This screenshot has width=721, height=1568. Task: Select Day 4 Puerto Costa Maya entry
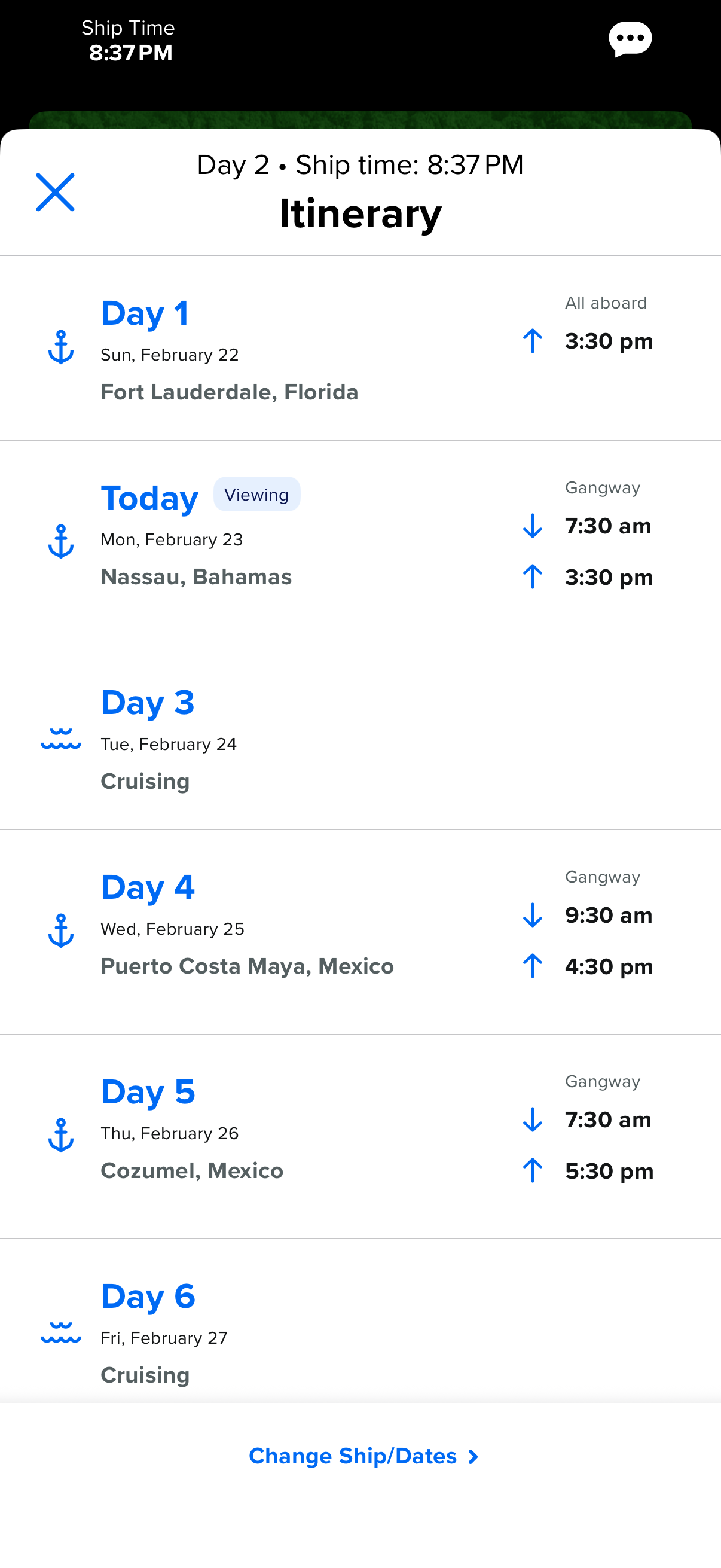click(247, 966)
